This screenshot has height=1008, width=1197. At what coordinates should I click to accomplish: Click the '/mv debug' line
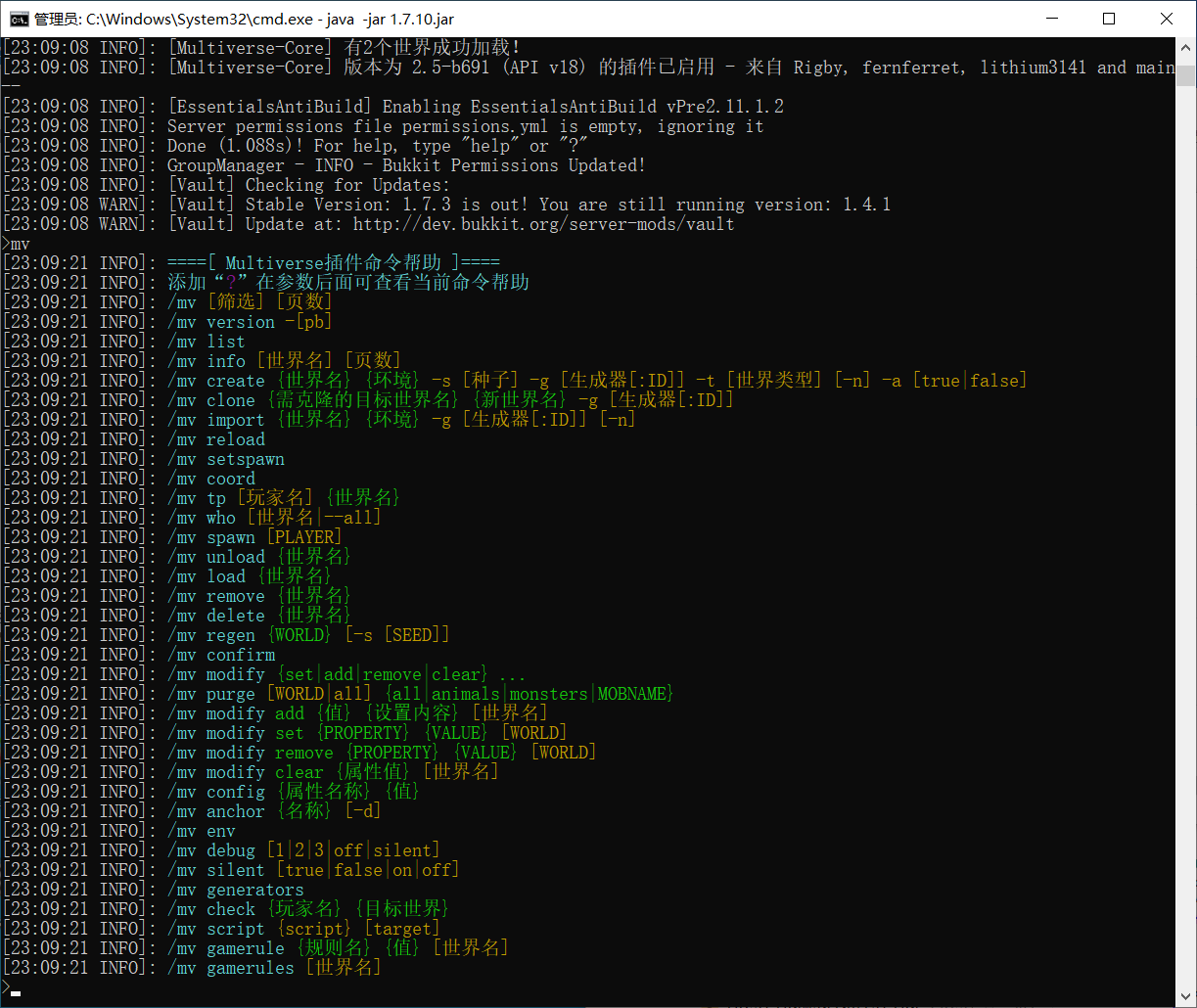click(x=221, y=850)
